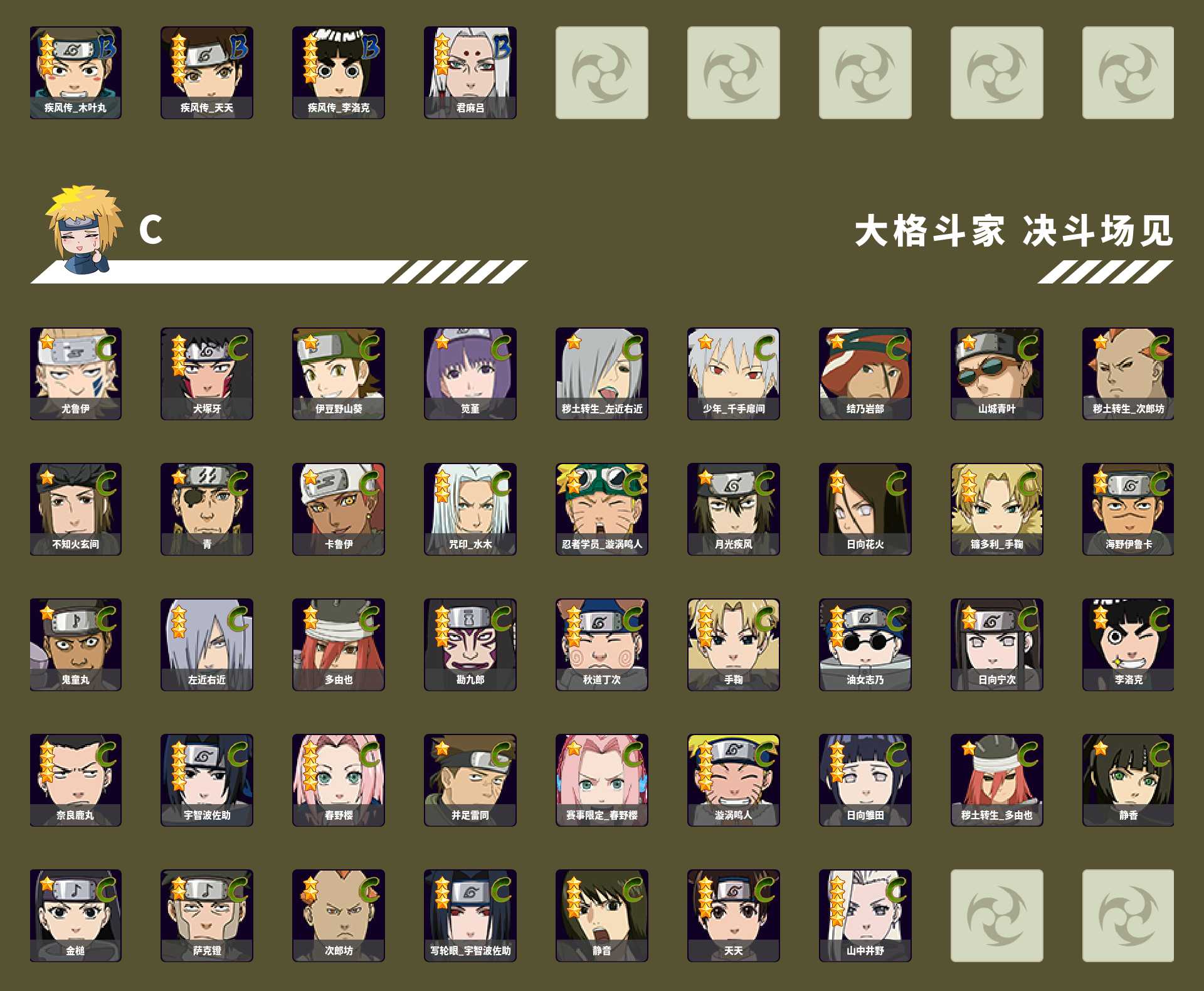
Task: Select the 宇智波佐助 character portrait
Action: click(207, 780)
